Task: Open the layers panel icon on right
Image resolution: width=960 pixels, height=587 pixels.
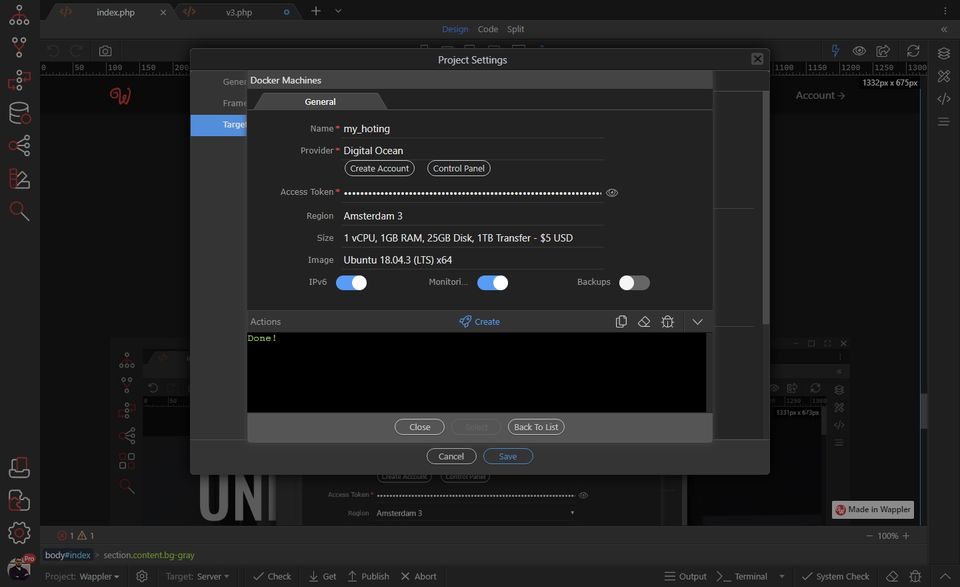Action: point(943,53)
